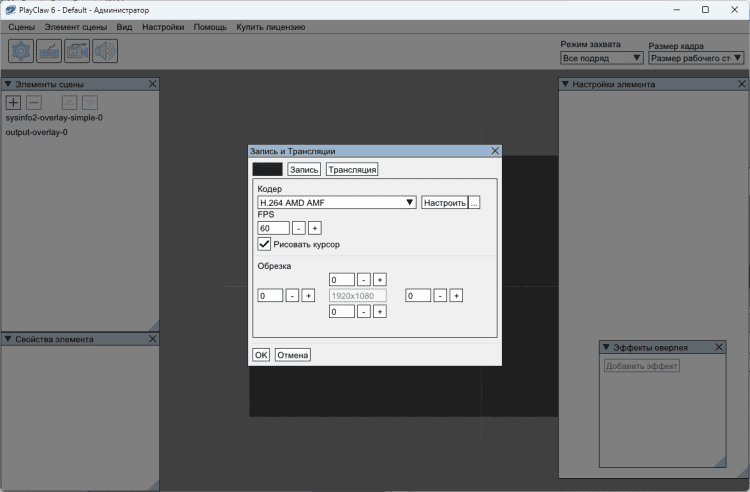Open the Вид menu

click(x=124, y=27)
